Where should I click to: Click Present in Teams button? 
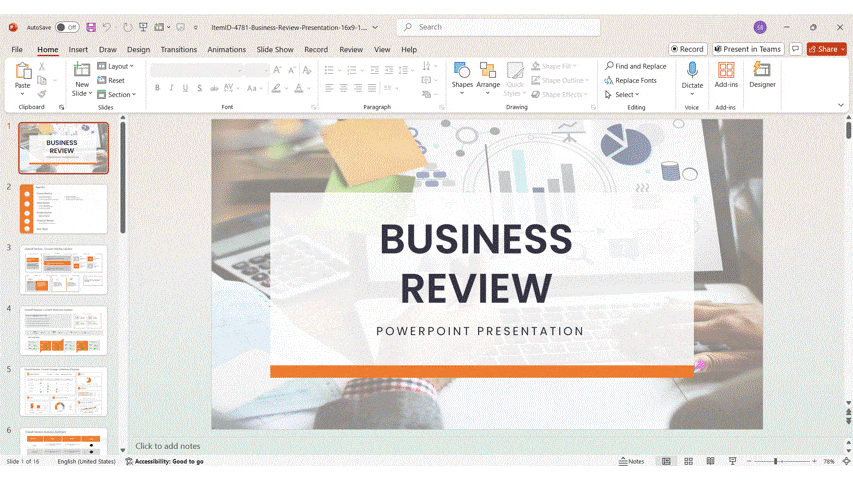(748, 49)
